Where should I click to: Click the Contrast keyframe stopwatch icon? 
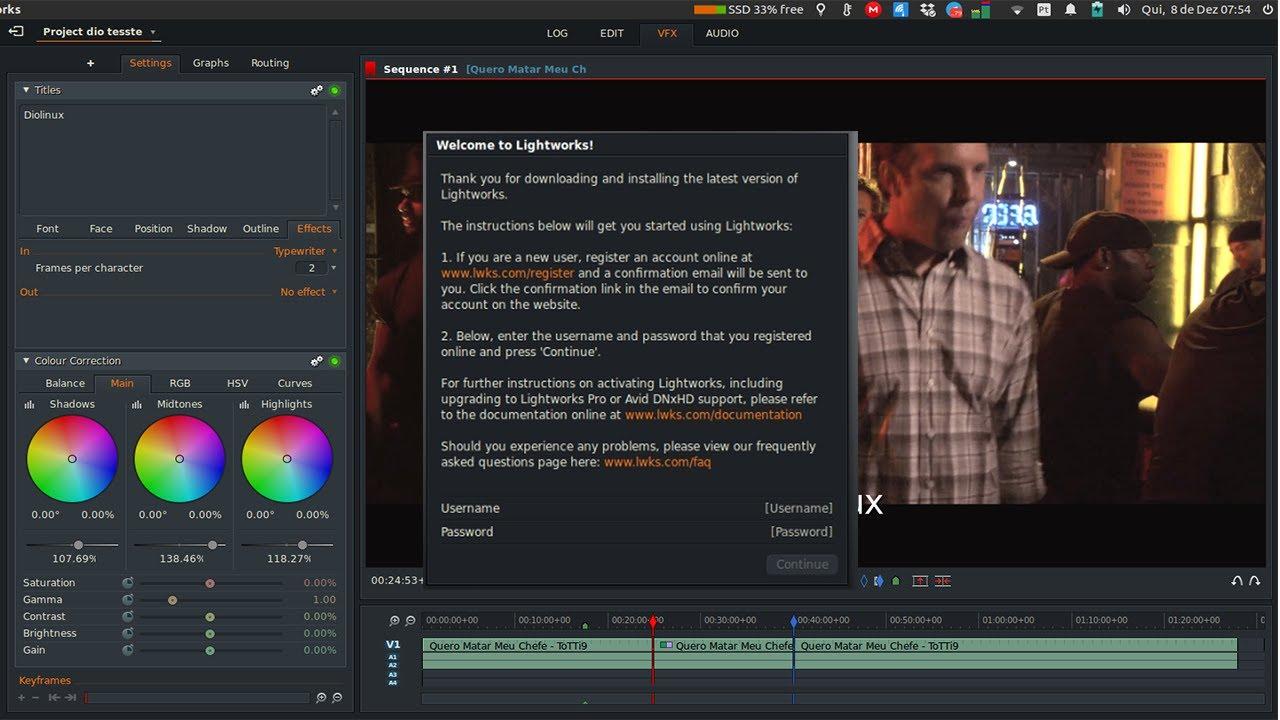pyautogui.click(x=128, y=617)
